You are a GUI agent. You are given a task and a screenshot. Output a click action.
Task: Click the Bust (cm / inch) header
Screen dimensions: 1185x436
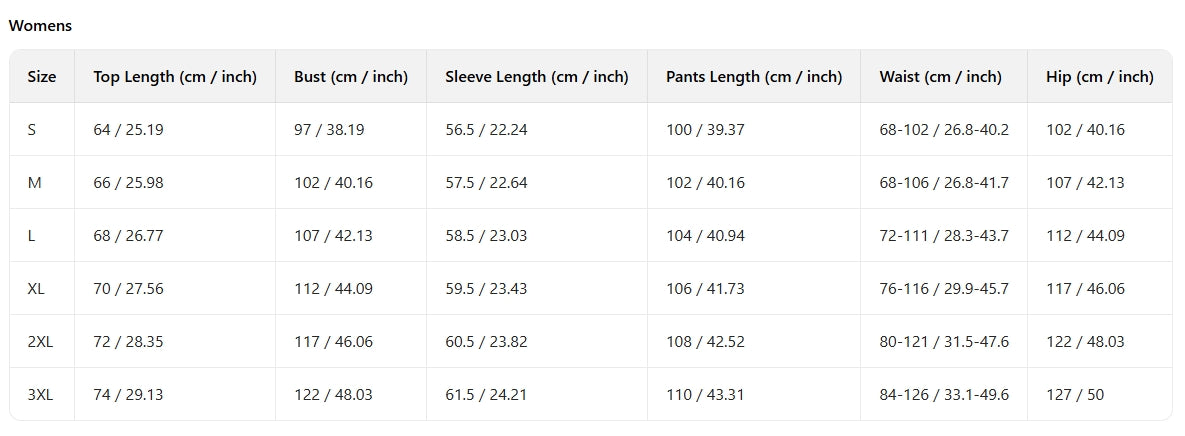pos(351,77)
